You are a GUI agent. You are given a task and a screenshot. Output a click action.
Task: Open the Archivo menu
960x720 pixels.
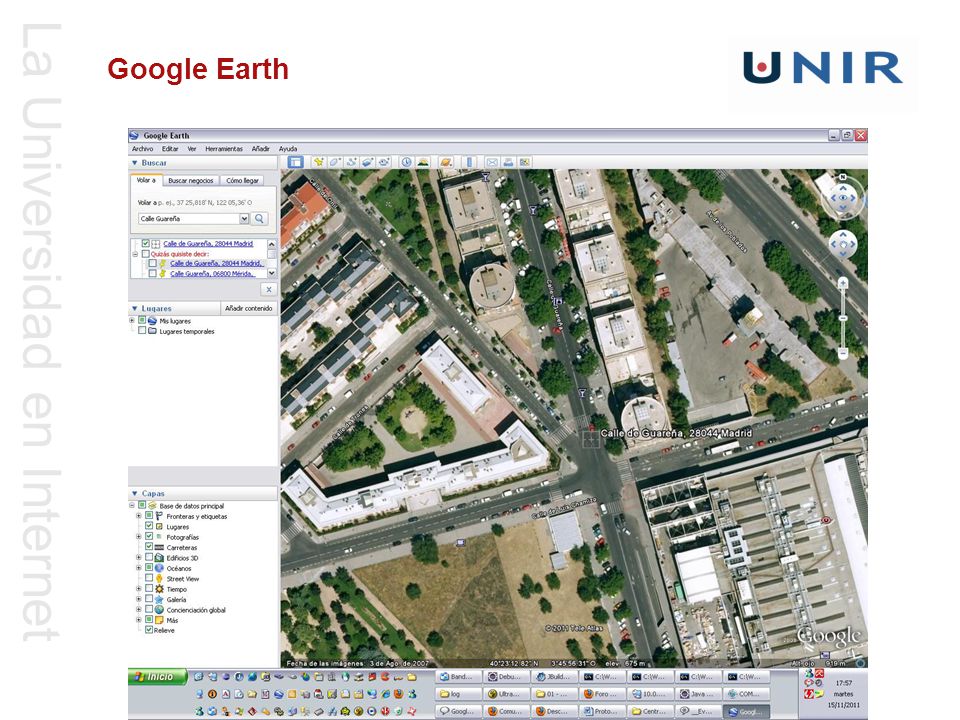pyautogui.click(x=143, y=149)
